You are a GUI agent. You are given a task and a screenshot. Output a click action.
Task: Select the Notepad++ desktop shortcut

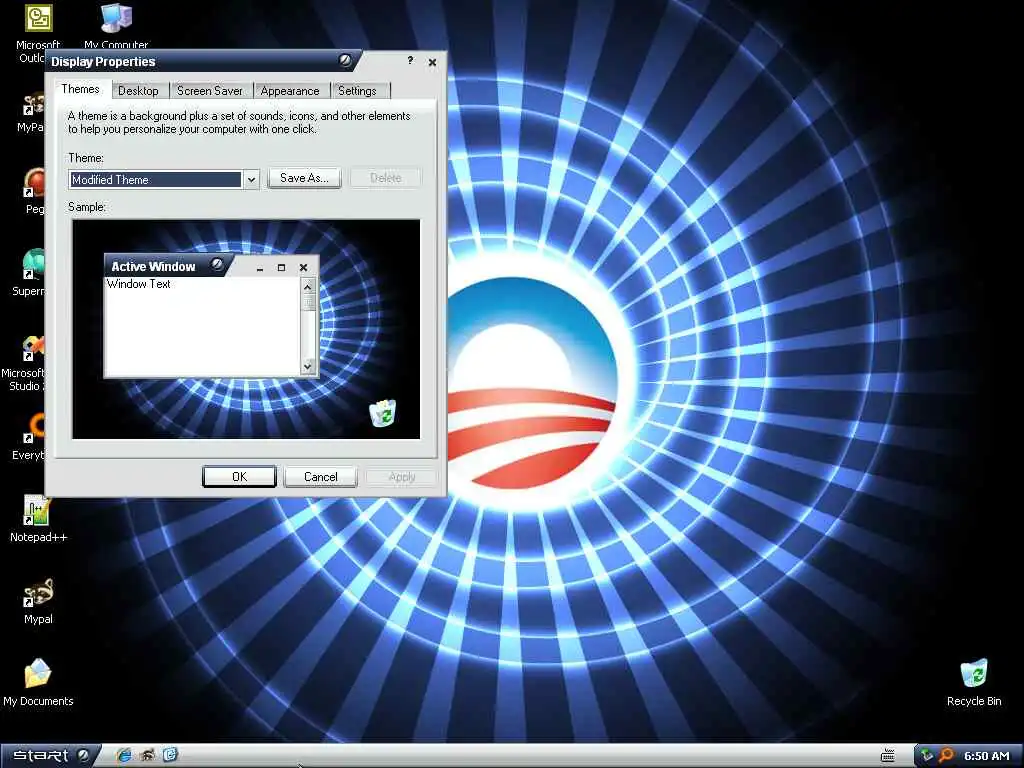[38, 519]
